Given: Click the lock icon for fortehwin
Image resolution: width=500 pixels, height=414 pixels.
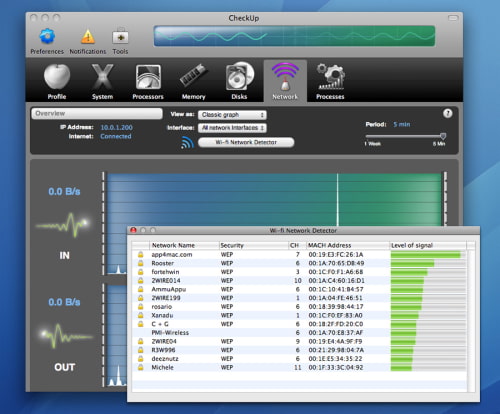Looking at the screenshot, I should pos(141,272).
